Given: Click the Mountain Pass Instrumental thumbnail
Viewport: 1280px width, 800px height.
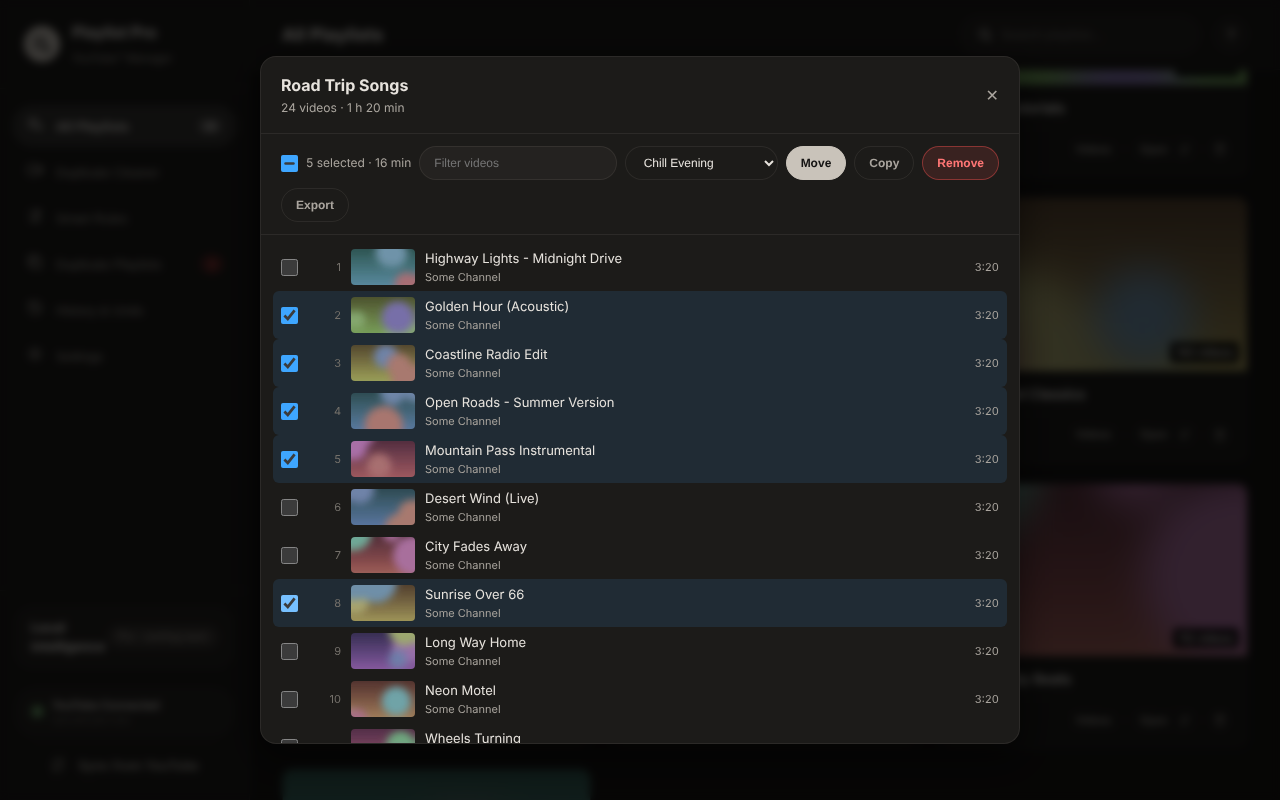Looking at the screenshot, I should [383, 459].
